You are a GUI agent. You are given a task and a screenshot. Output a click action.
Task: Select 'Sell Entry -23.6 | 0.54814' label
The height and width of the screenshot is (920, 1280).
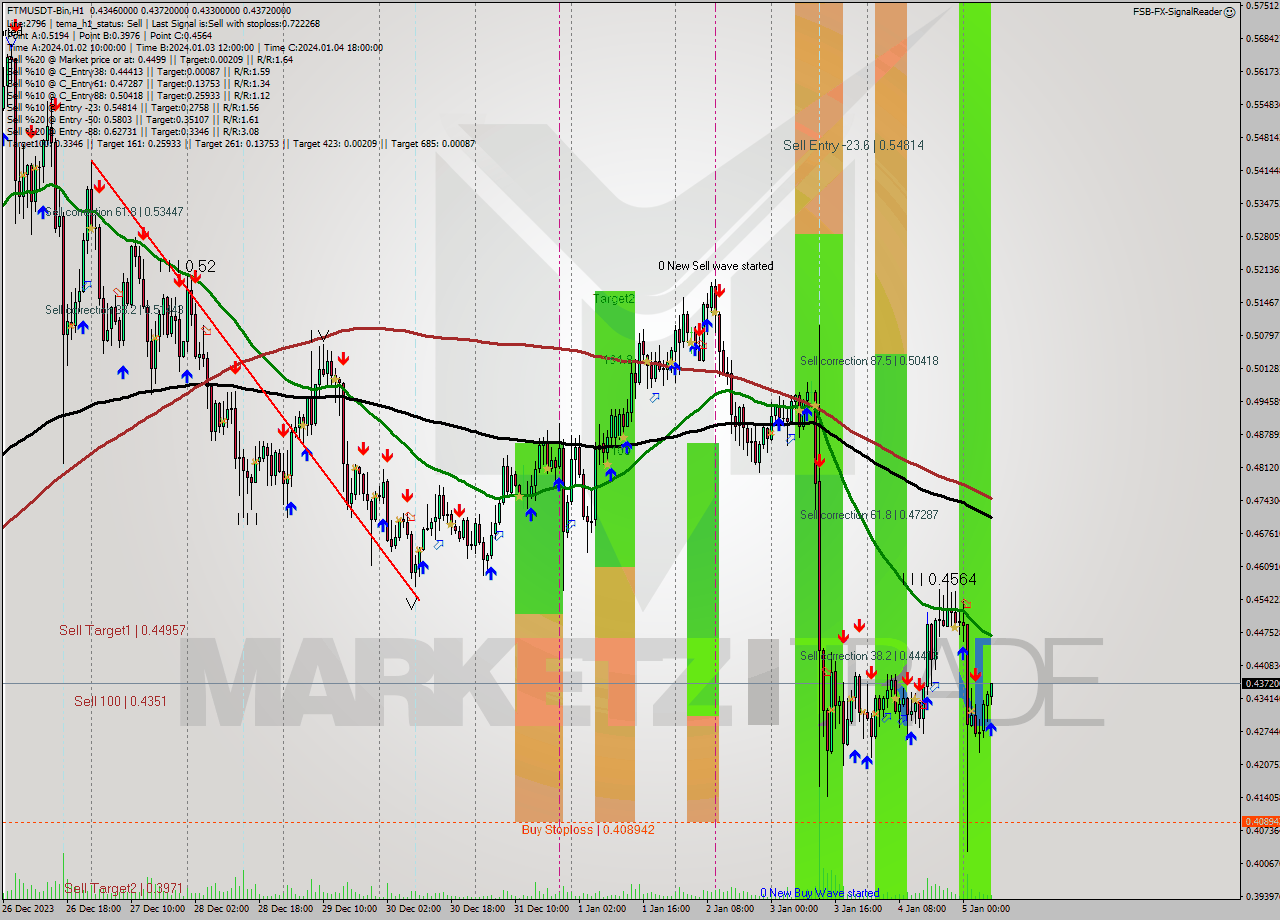(853, 145)
